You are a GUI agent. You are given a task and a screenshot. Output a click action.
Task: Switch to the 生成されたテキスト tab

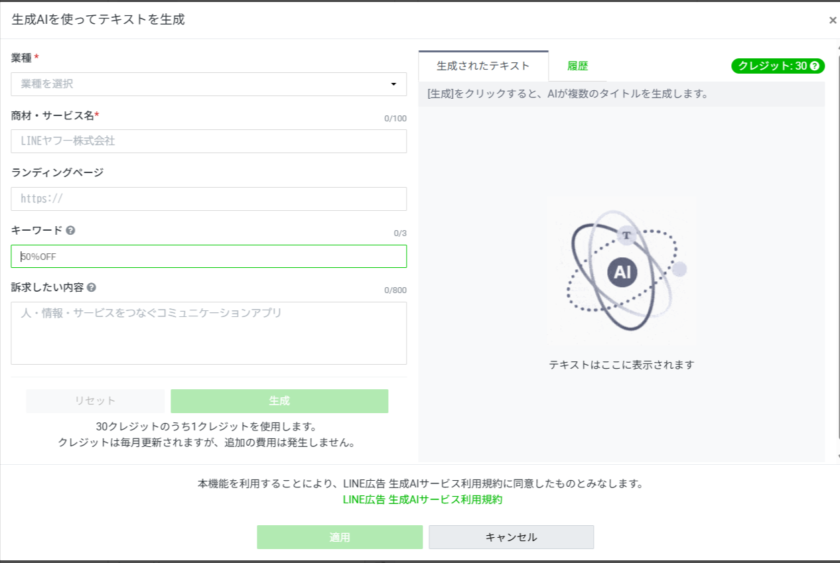[483, 66]
